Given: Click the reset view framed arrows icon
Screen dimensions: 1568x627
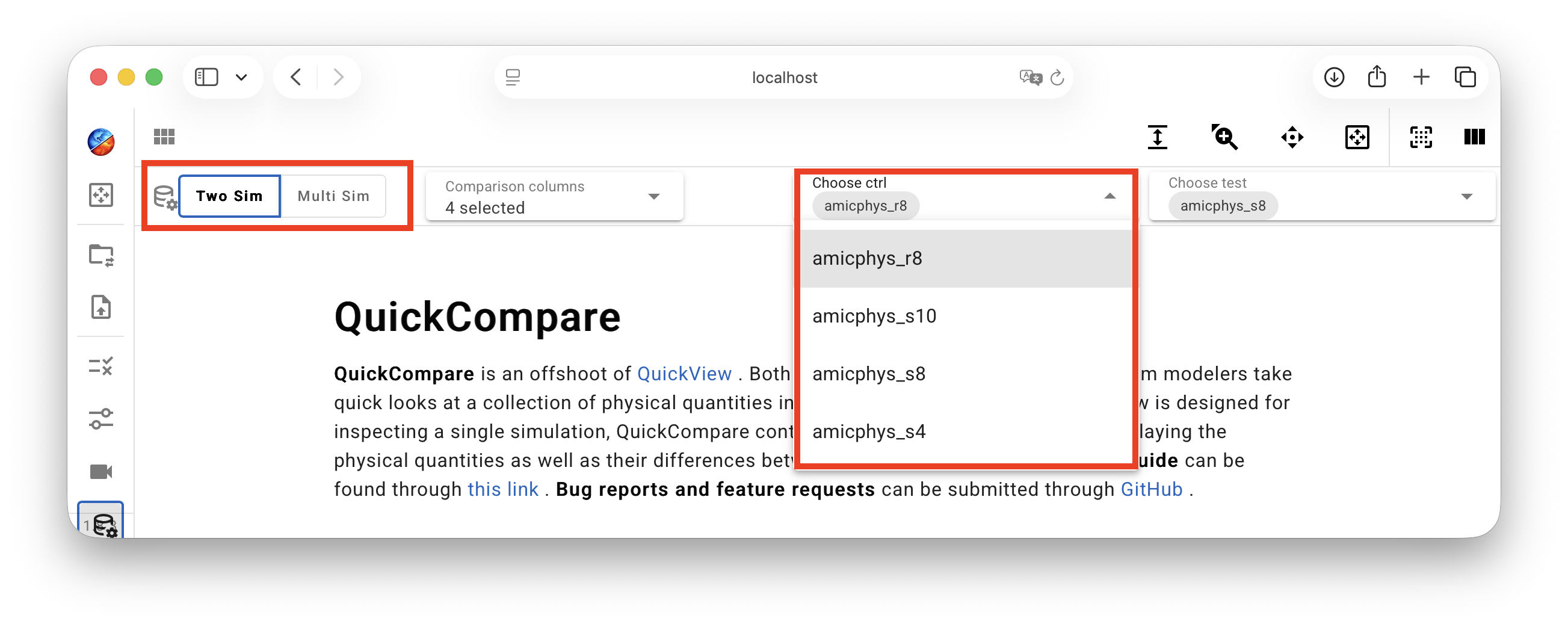Looking at the screenshot, I should (x=1357, y=137).
